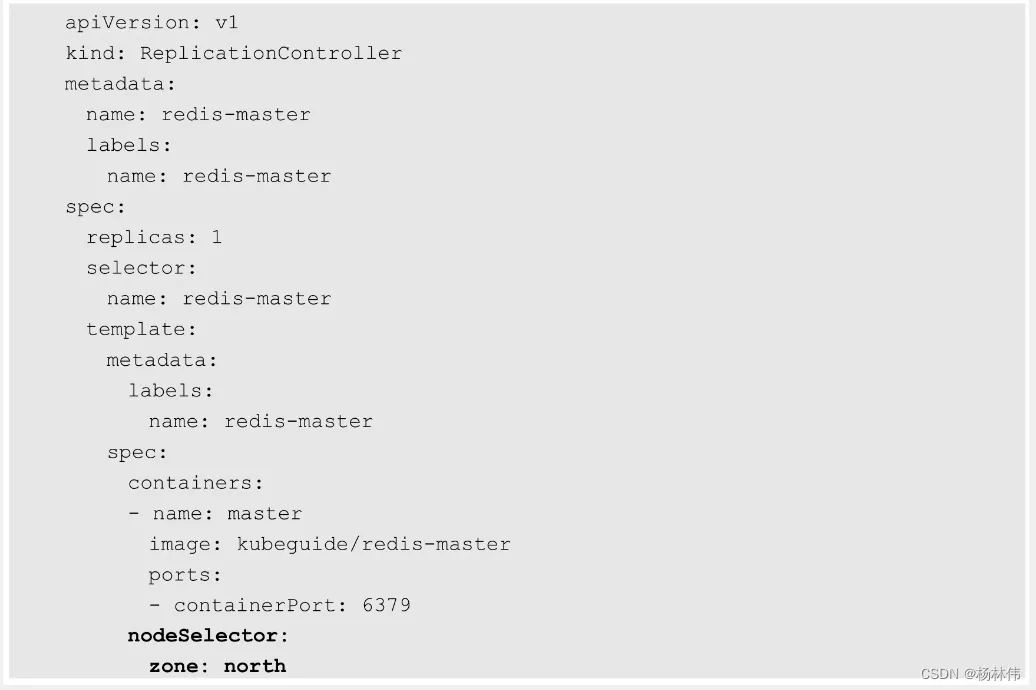This screenshot has width=1036, height=690.
Task: Click the selector: line
Action: [x=141, y=268]
